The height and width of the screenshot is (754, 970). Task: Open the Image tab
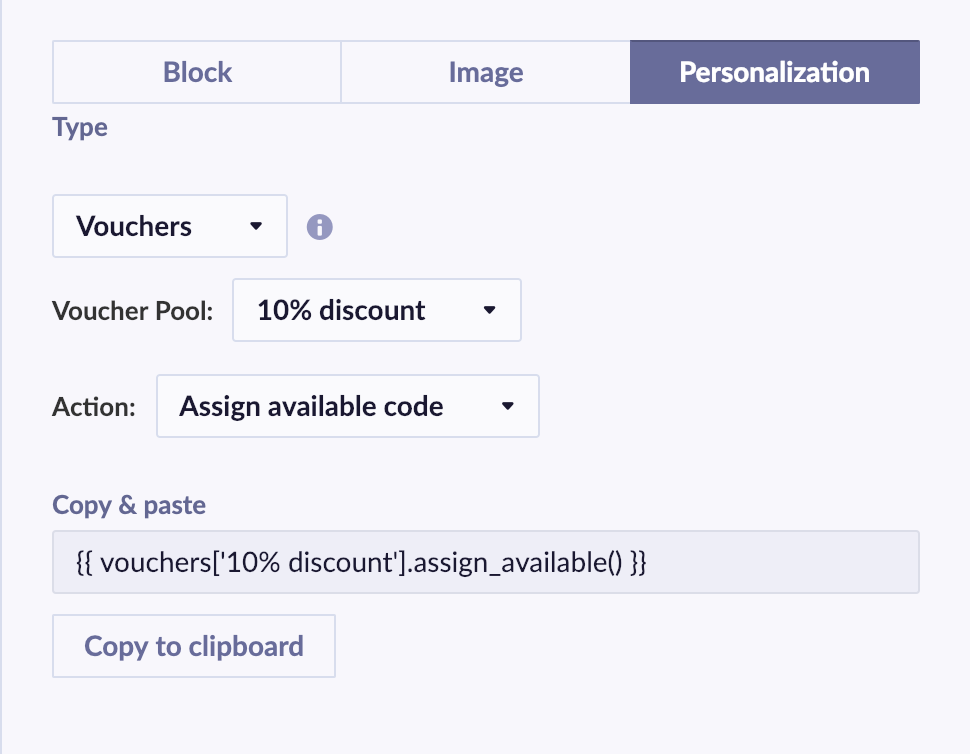(486, 72)
